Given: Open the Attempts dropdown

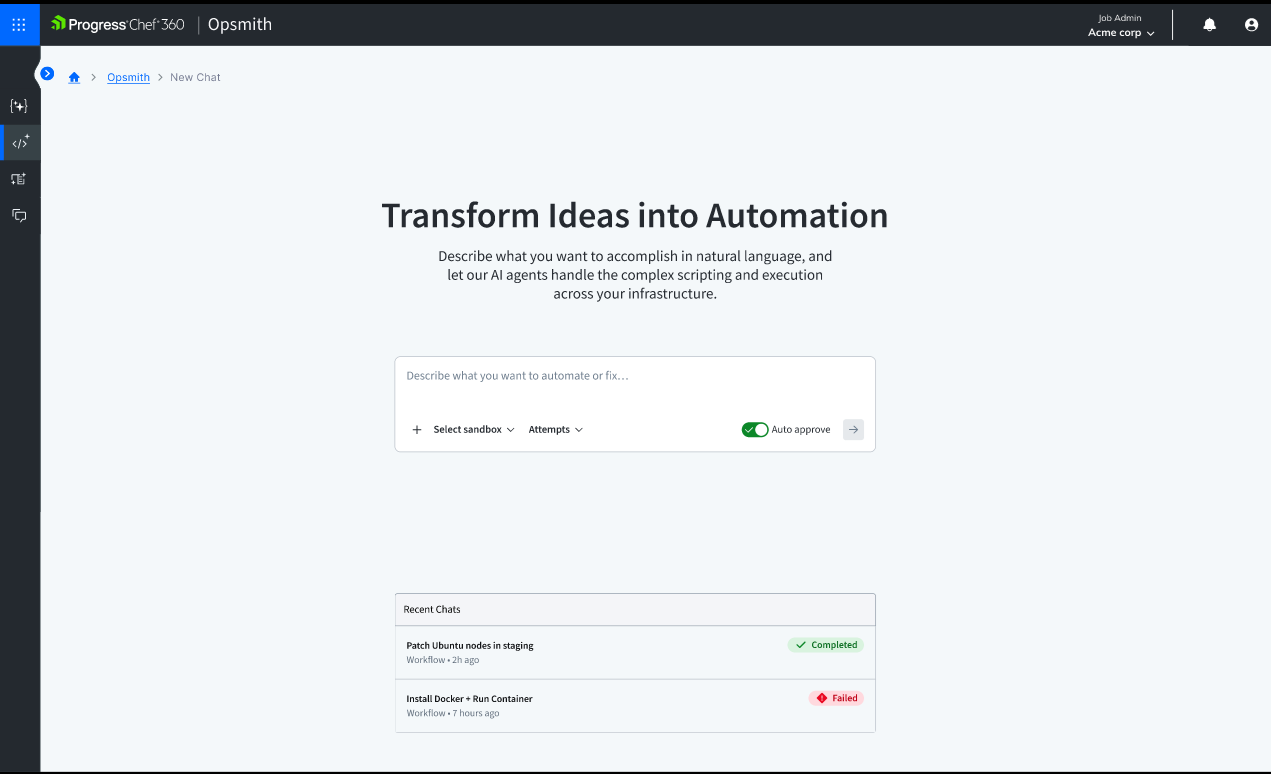Looking at the screenshot, I should point(555,430).
